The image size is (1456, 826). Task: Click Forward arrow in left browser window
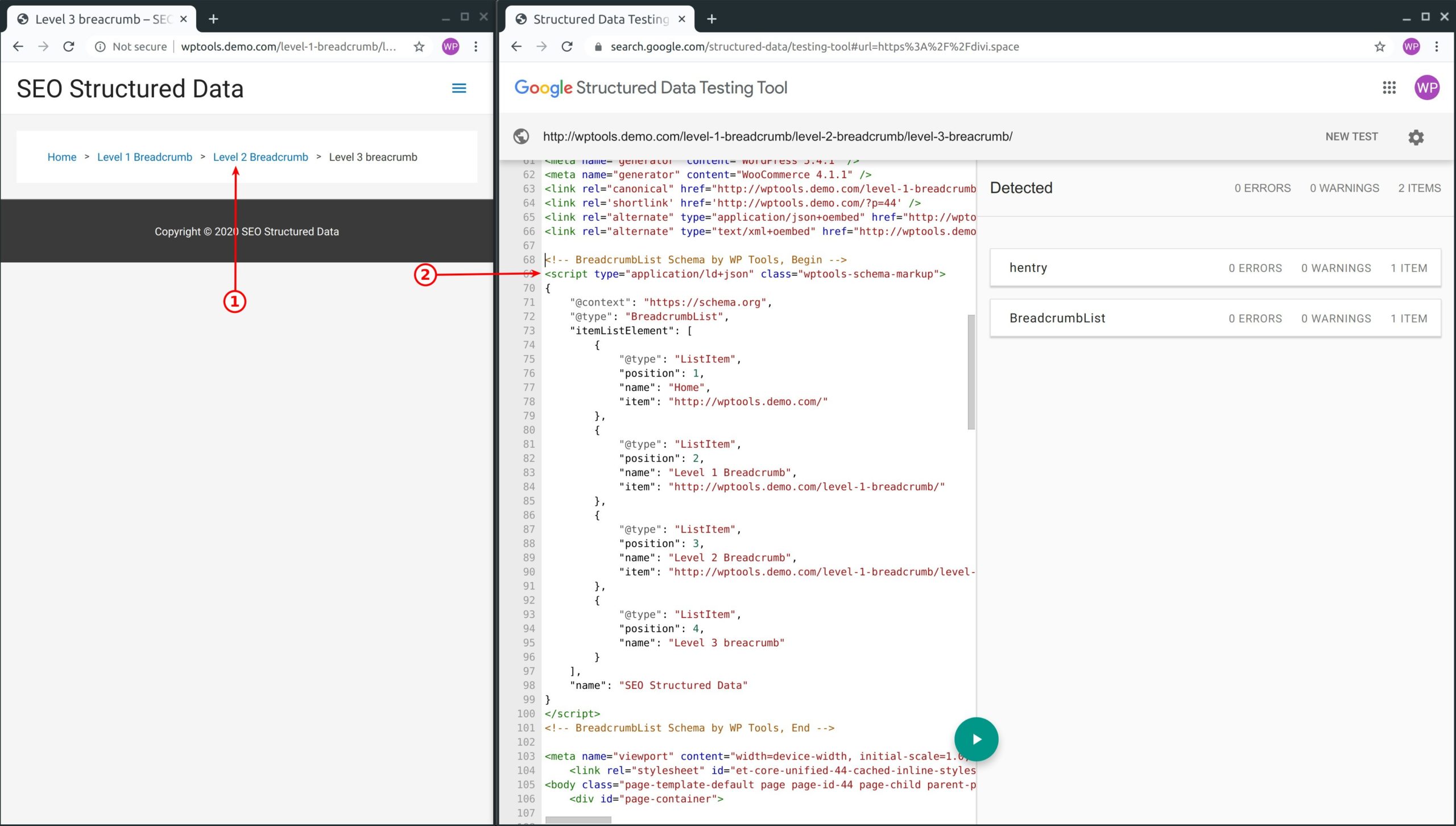pos(43,47)
